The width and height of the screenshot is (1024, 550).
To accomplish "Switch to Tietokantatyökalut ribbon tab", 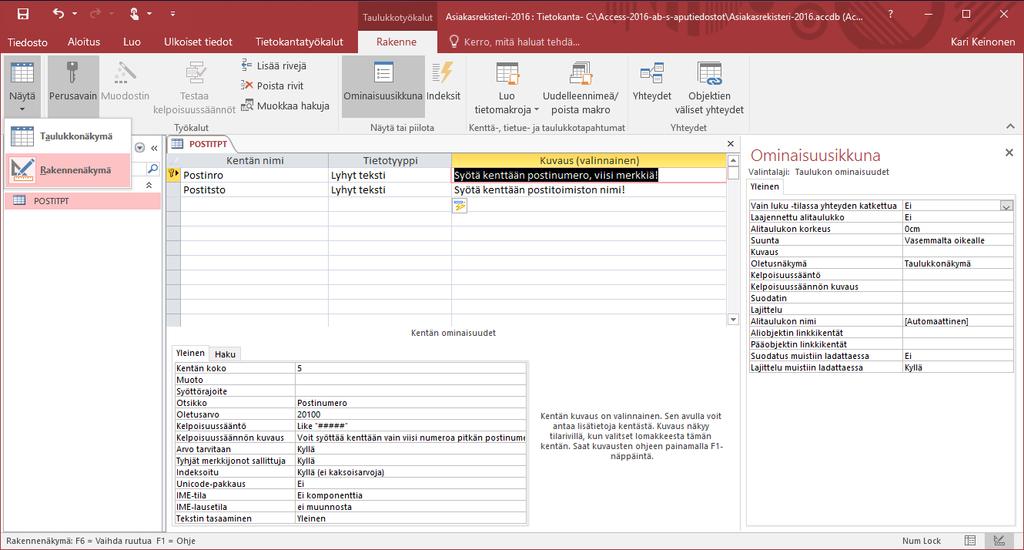I will click(299, 42).
